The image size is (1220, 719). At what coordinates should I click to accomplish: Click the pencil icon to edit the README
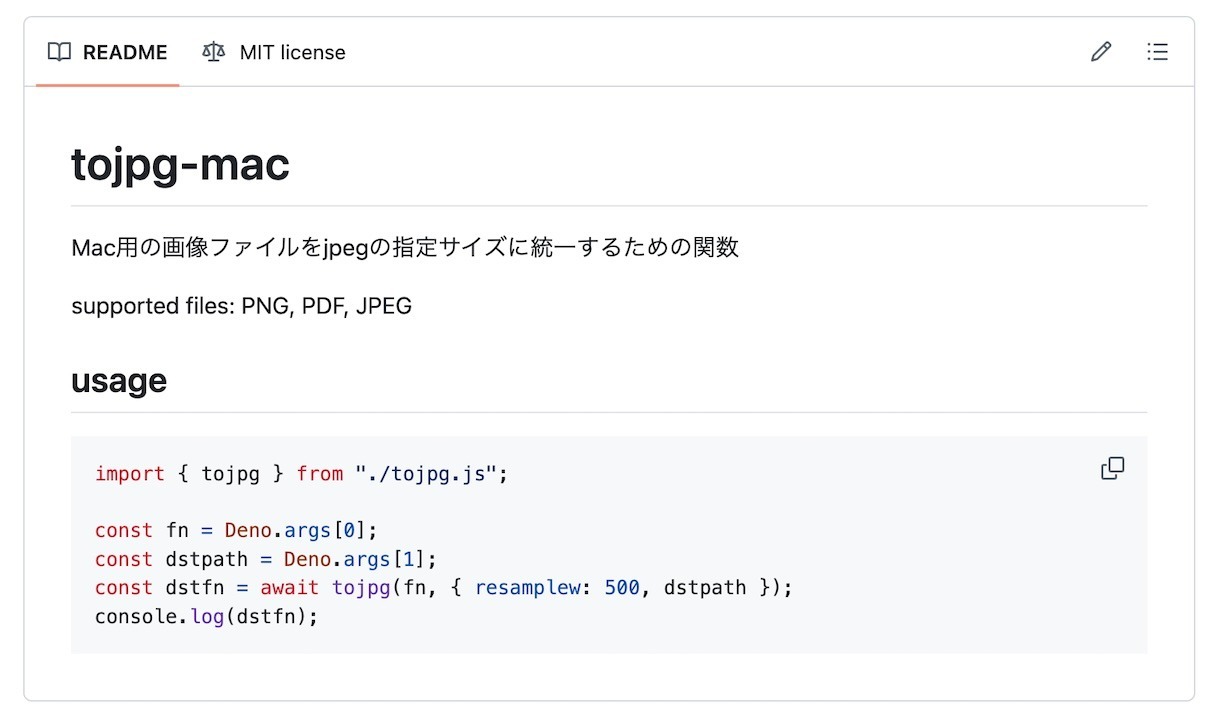click(x=1101, y=52)
